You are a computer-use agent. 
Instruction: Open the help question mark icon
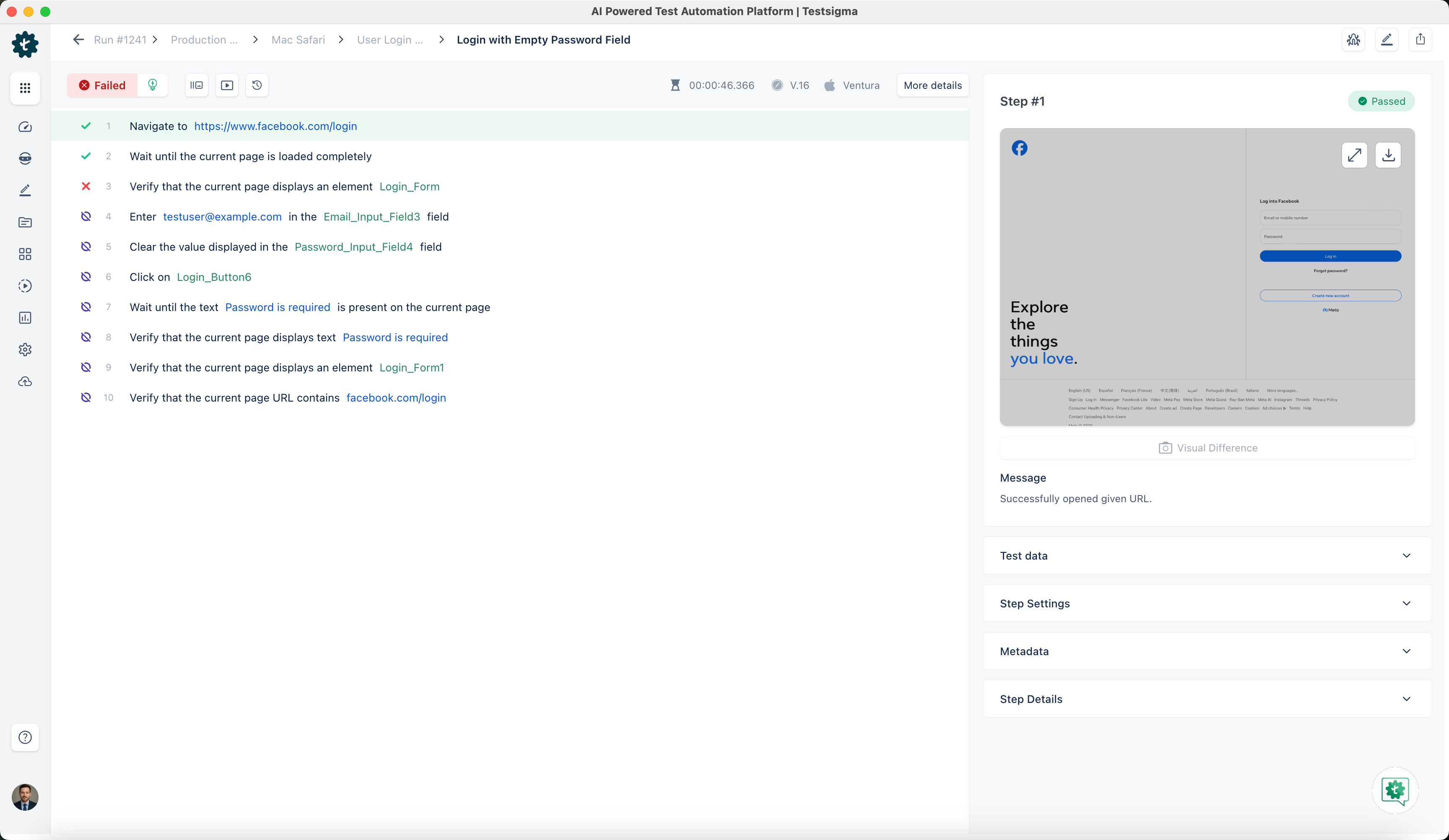tap(25, 737)
